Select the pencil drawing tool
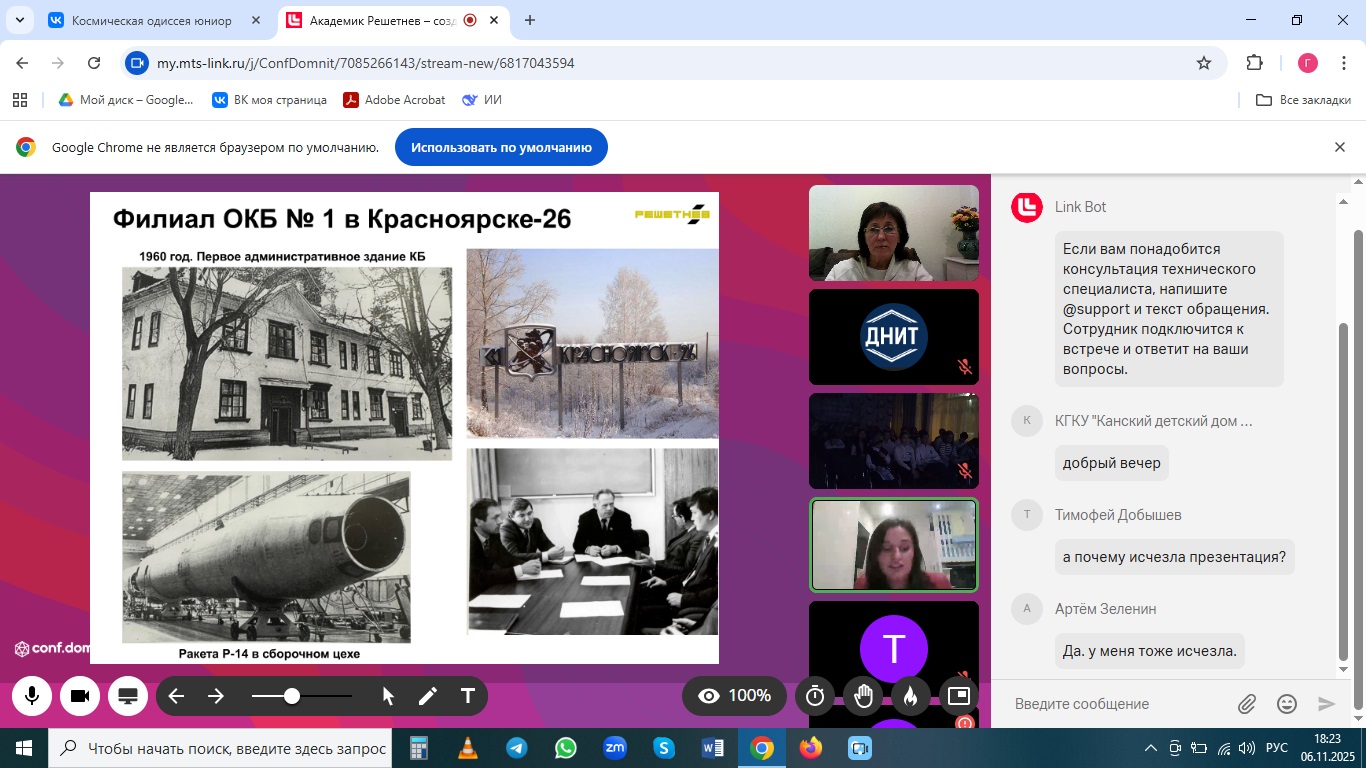This screenshot has height=768, width=1366. click(x=428, y=696)
